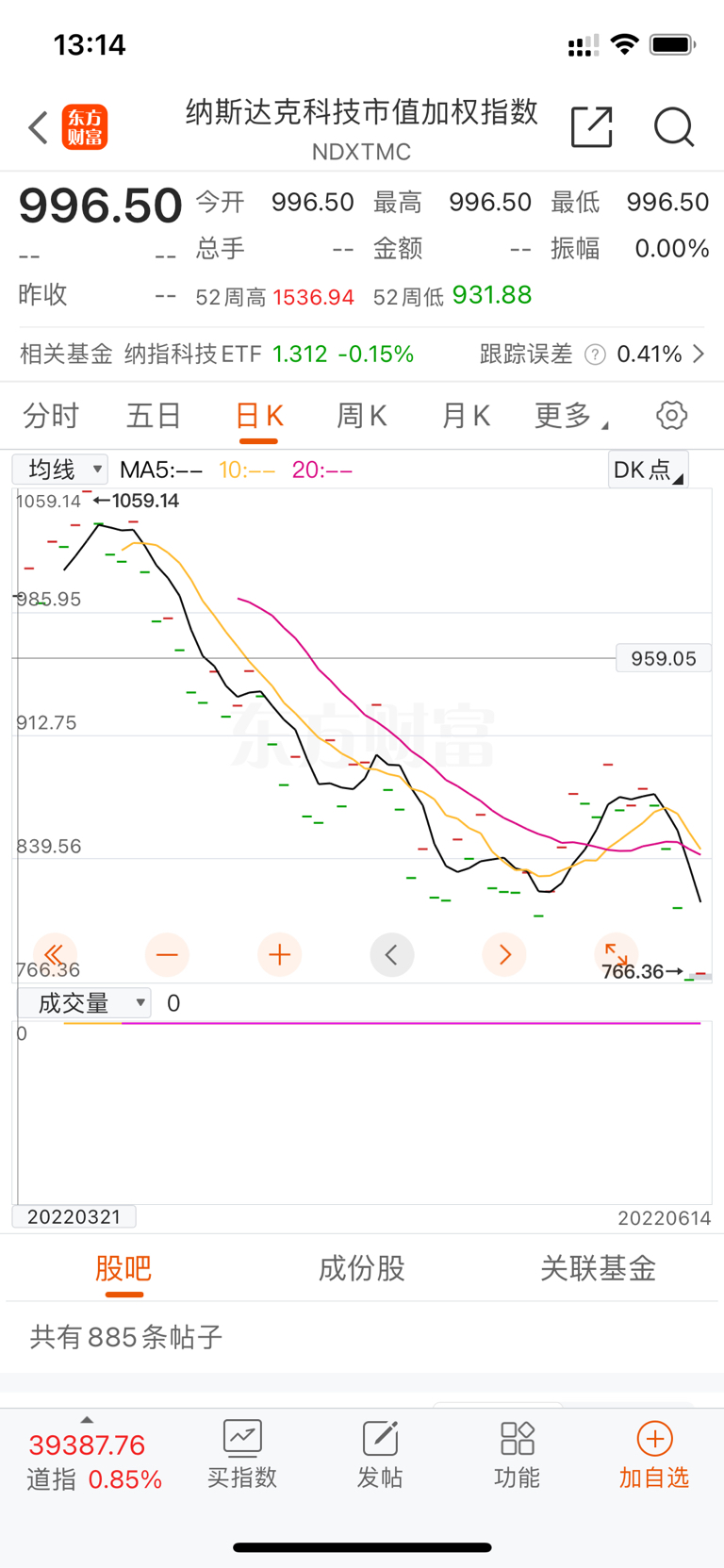
Task: Expand chart to fullscreen icon
Action: pyautogui.click(x=617, y=953)
